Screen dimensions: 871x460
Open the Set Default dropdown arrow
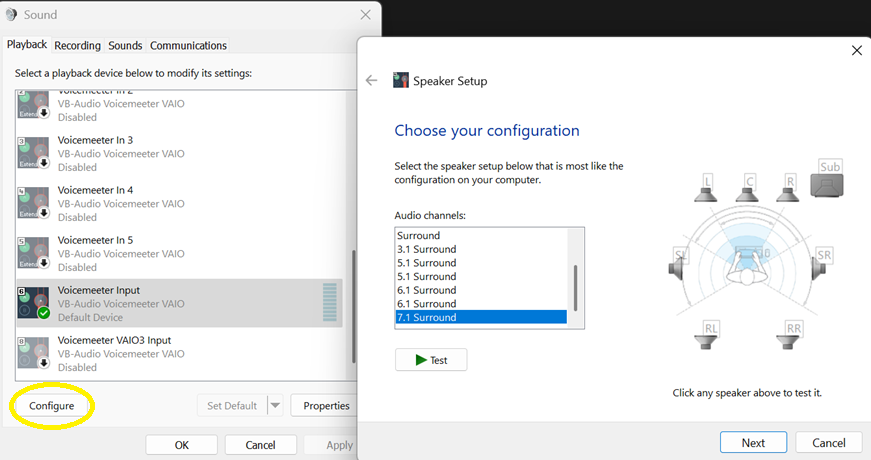click(275, 406)
